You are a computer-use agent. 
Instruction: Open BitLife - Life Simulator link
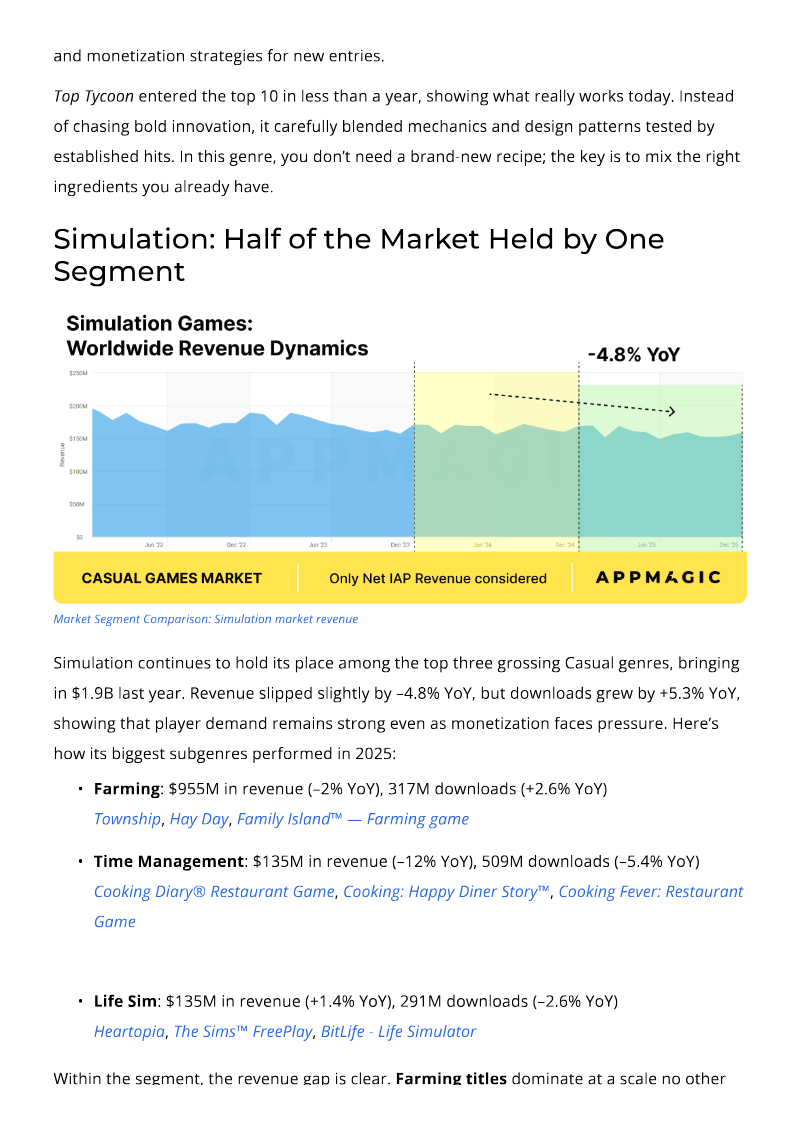[x=398, y=1032]
